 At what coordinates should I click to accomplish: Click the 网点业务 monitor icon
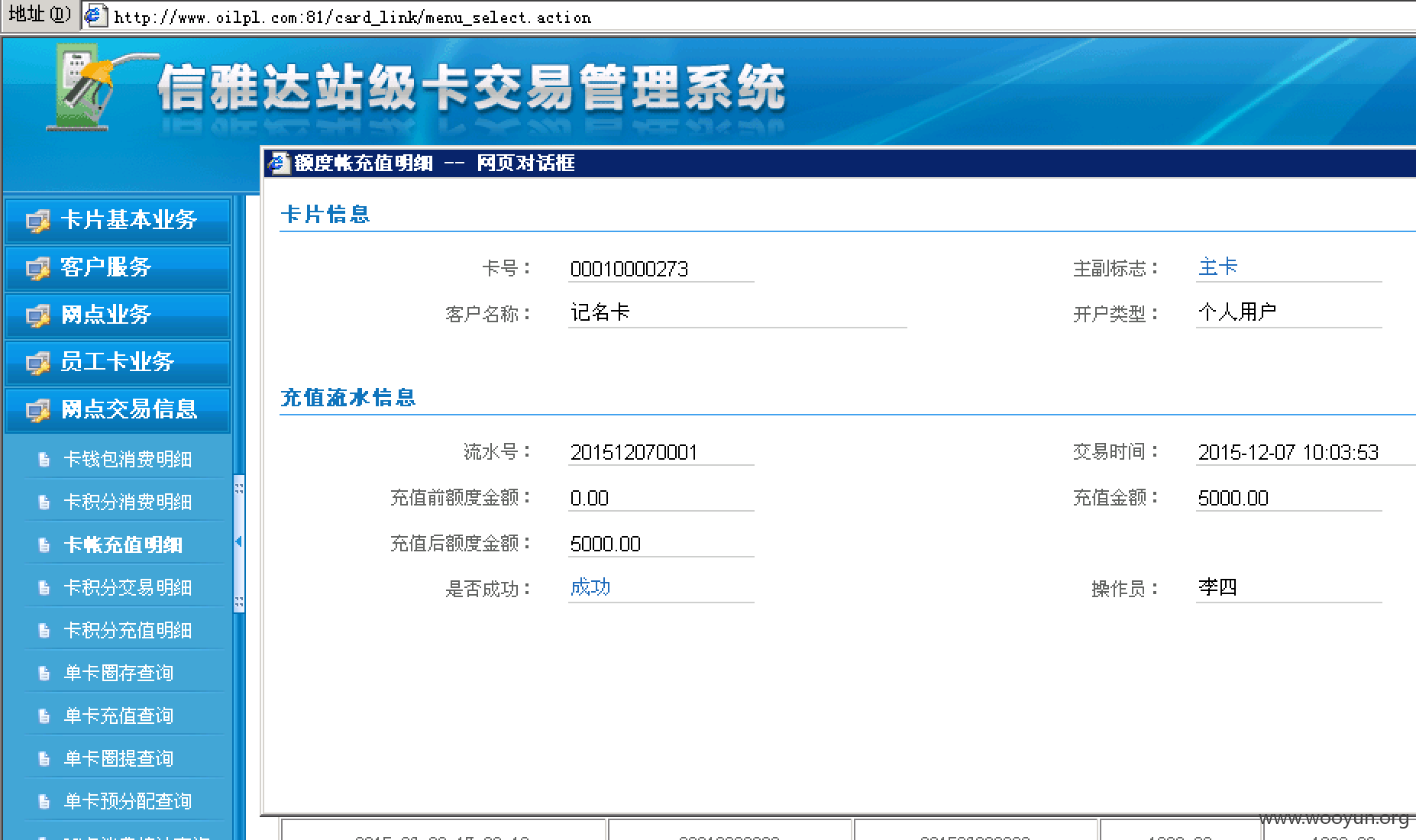(37, 316)
